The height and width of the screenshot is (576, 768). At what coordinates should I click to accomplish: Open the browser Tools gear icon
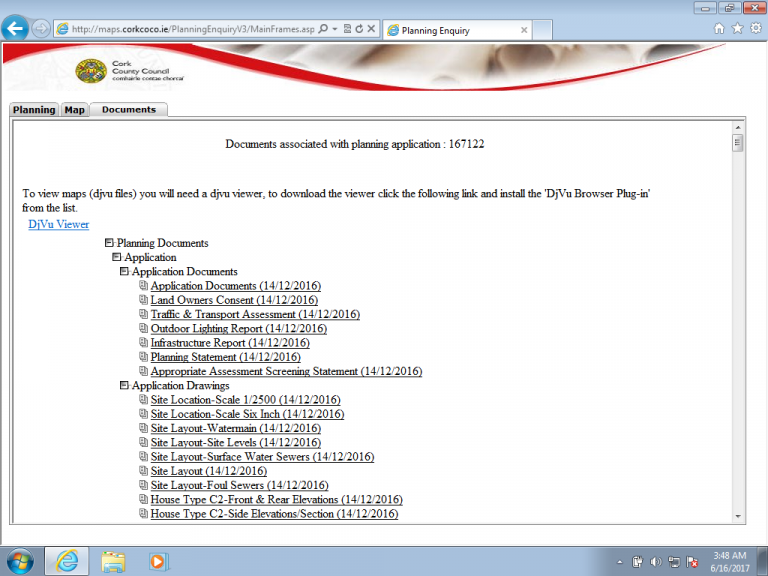pyautogui.click(x=756, y=28)
